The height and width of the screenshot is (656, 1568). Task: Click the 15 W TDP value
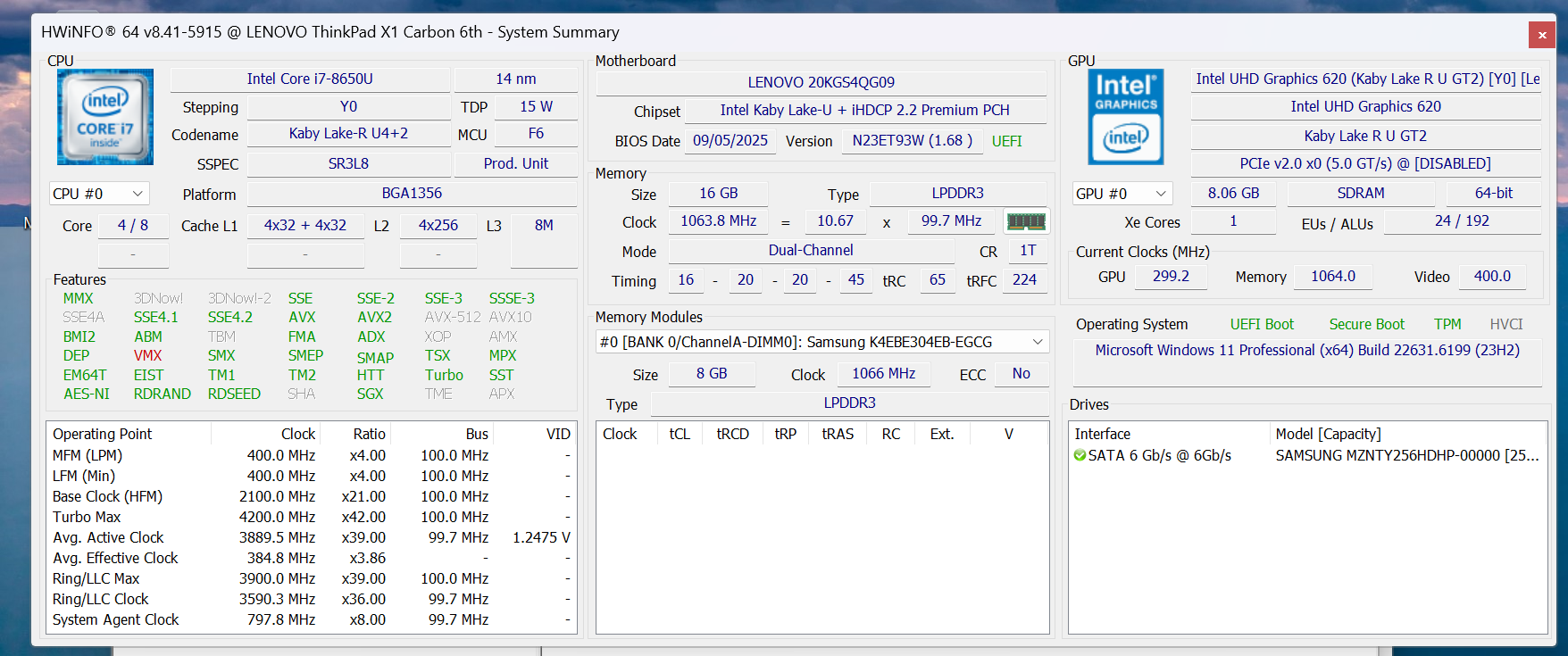tap(536, 106)
